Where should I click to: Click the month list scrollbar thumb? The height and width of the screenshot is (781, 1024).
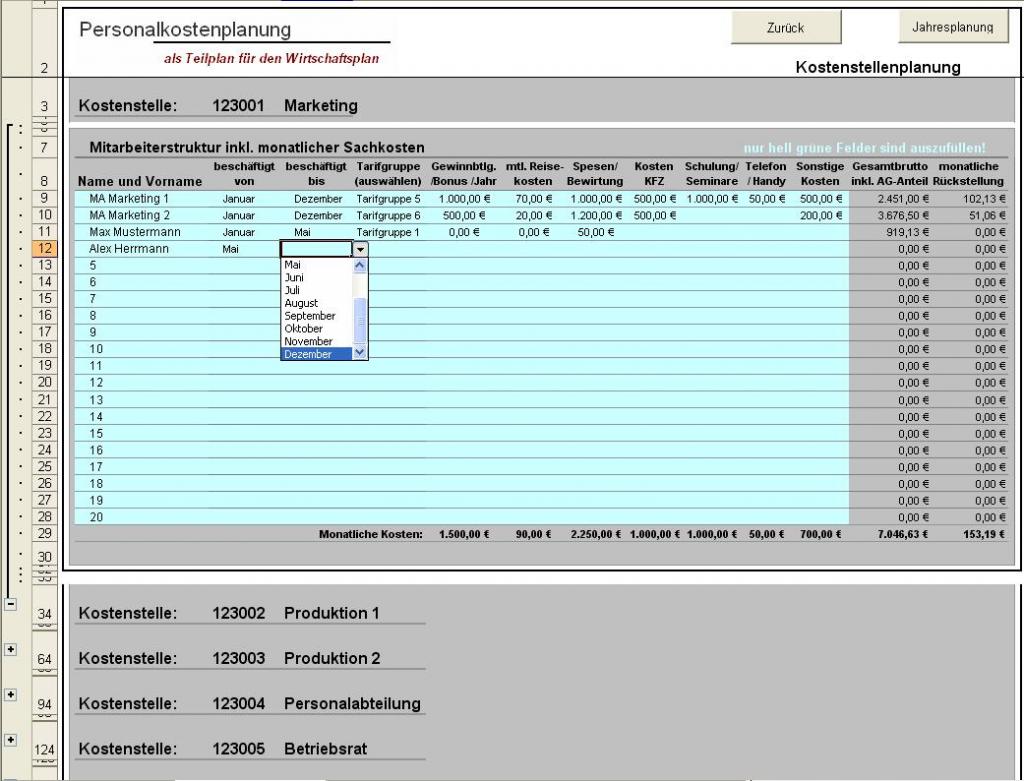tap(361, 320)
